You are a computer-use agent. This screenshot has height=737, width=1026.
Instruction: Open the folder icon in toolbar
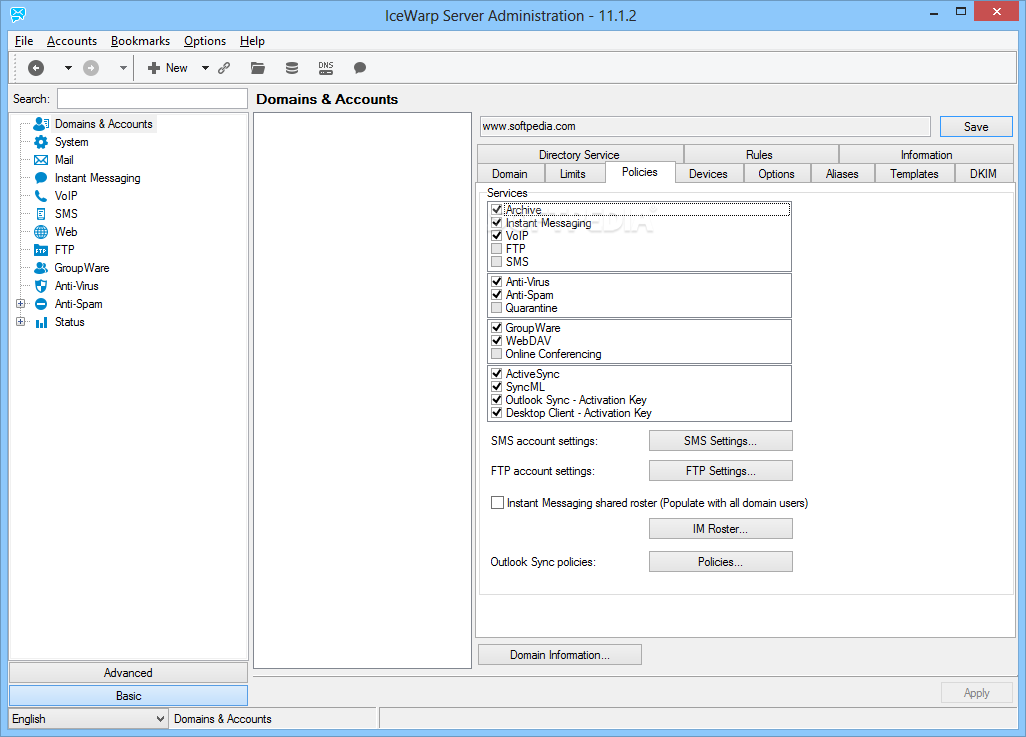pos(258,67)
